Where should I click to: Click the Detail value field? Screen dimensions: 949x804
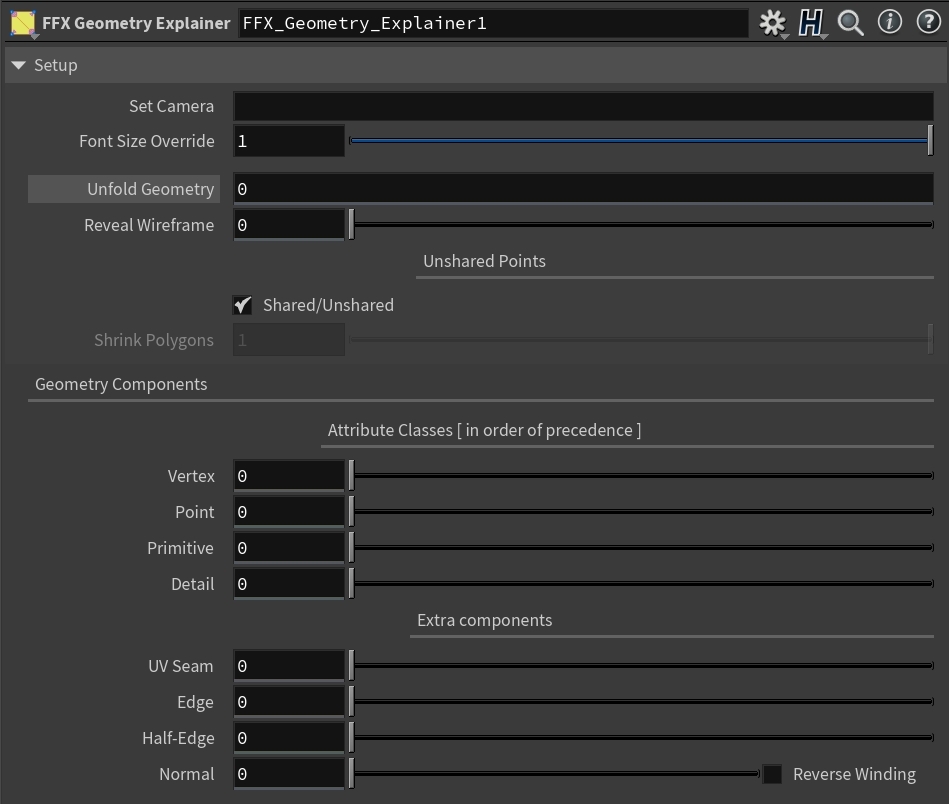(289, 584)
